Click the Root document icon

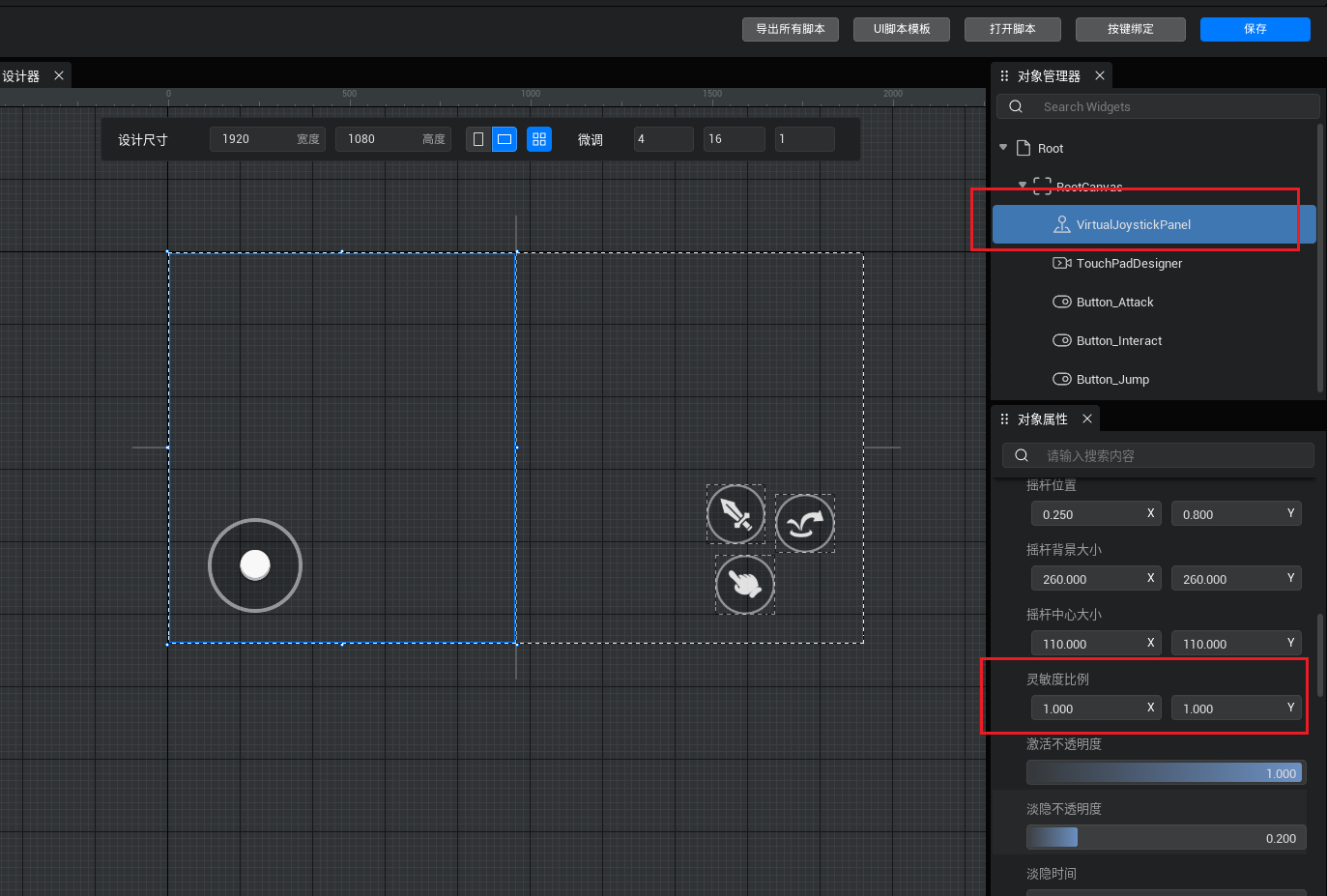[1024, 148]
